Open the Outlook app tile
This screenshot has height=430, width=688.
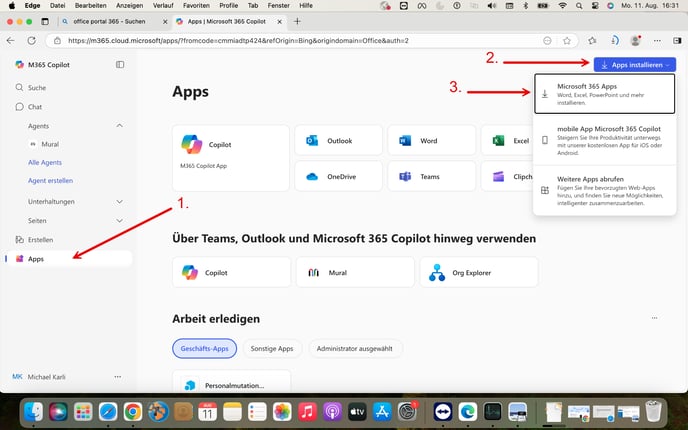[x=338, y=141]
